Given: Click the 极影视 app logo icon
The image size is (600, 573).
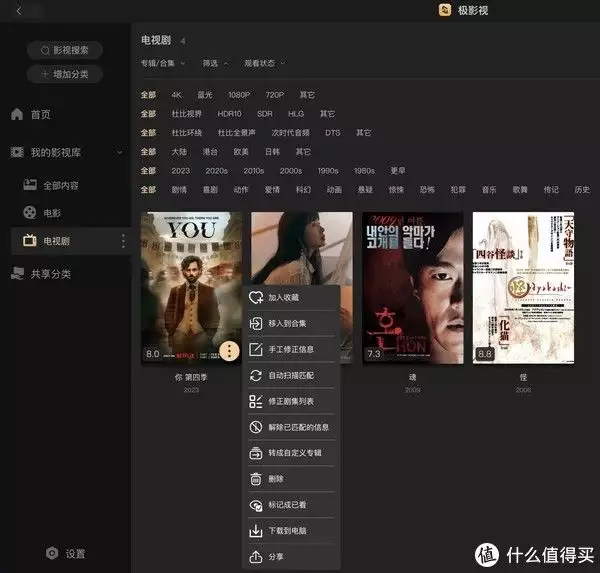Looking at the screenshot, I should coord(444,10).
